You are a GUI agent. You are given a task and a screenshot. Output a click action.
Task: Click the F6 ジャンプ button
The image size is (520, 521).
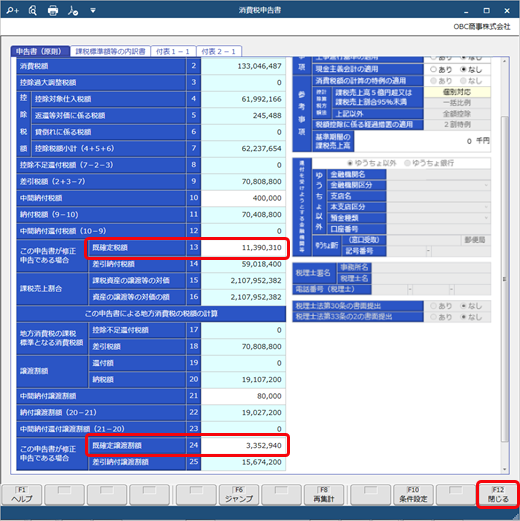click(239, 494)
